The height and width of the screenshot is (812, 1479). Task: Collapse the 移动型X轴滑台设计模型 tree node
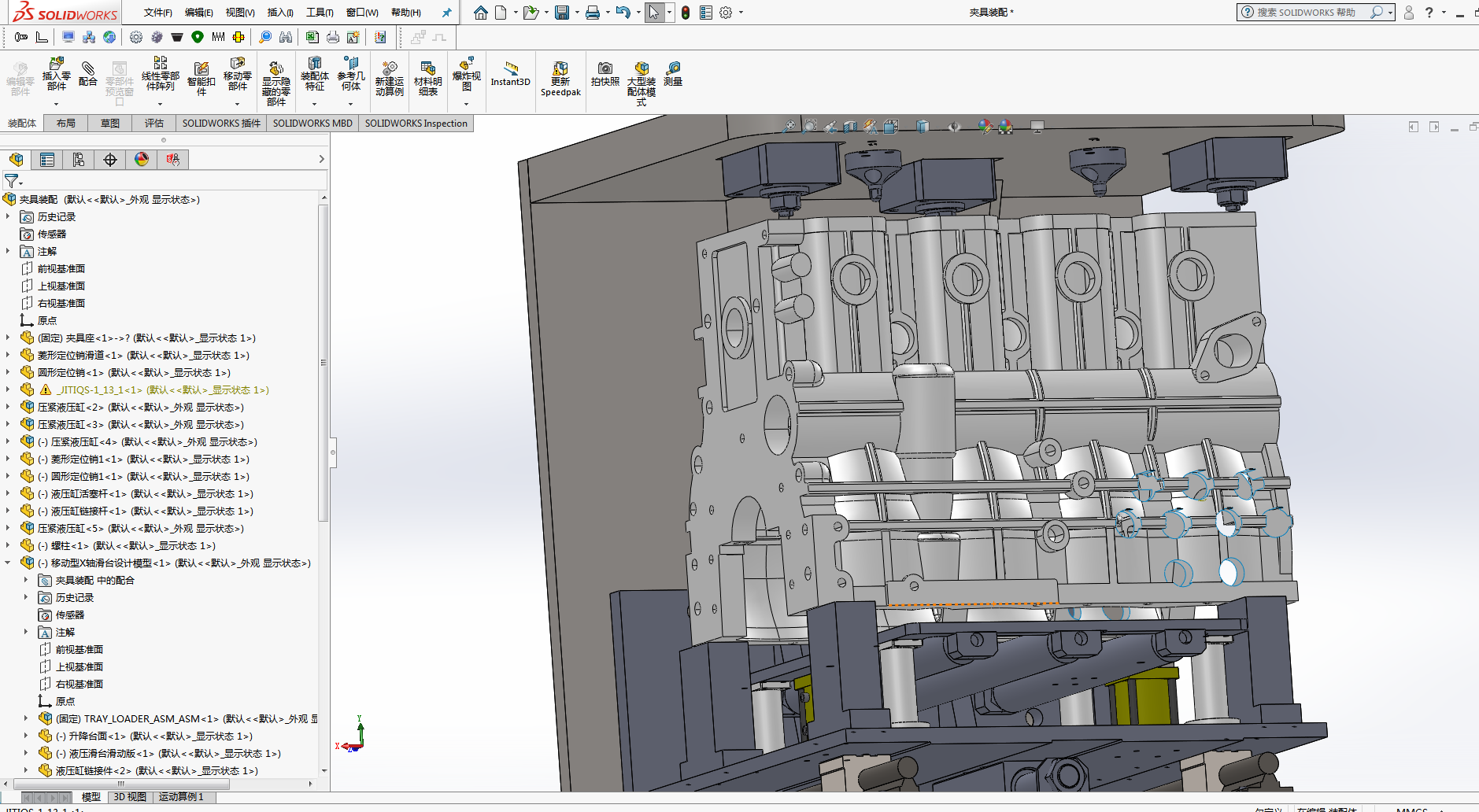click(x=8, y=563)
